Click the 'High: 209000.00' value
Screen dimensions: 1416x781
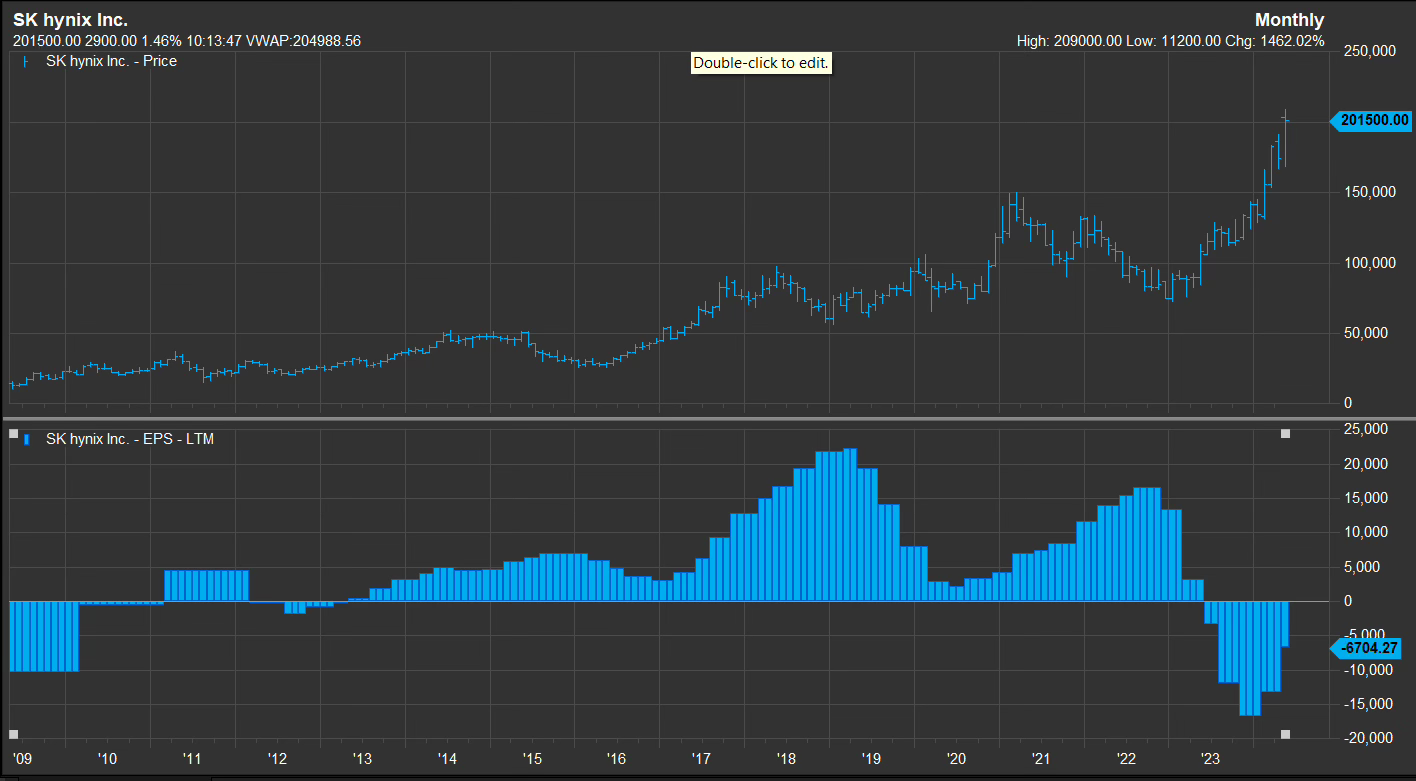pos(1070,41)
